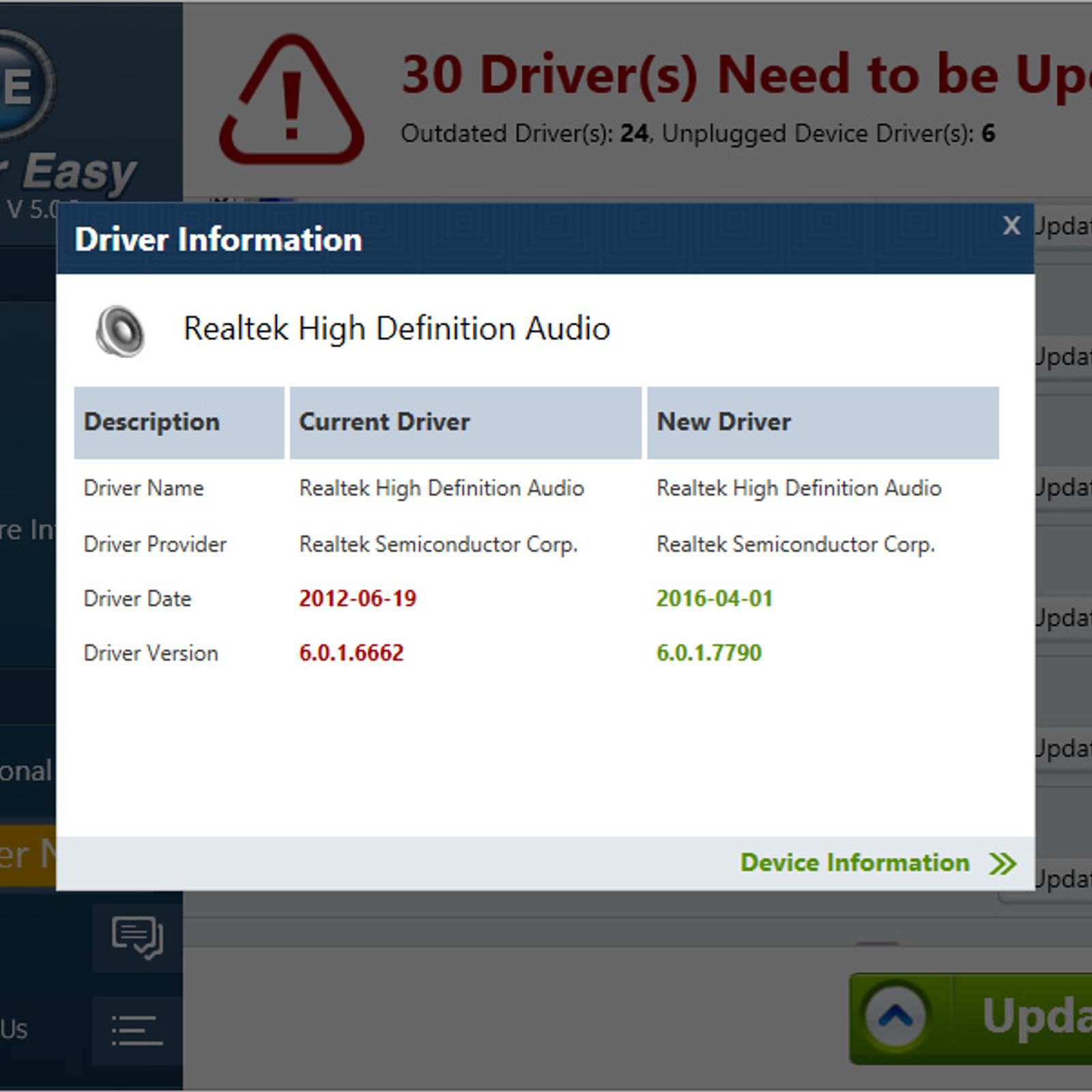1092x1092 pixels.
Task: Click the 30 Driver(s) Need to be Updated heading
Action: (747, 75)
